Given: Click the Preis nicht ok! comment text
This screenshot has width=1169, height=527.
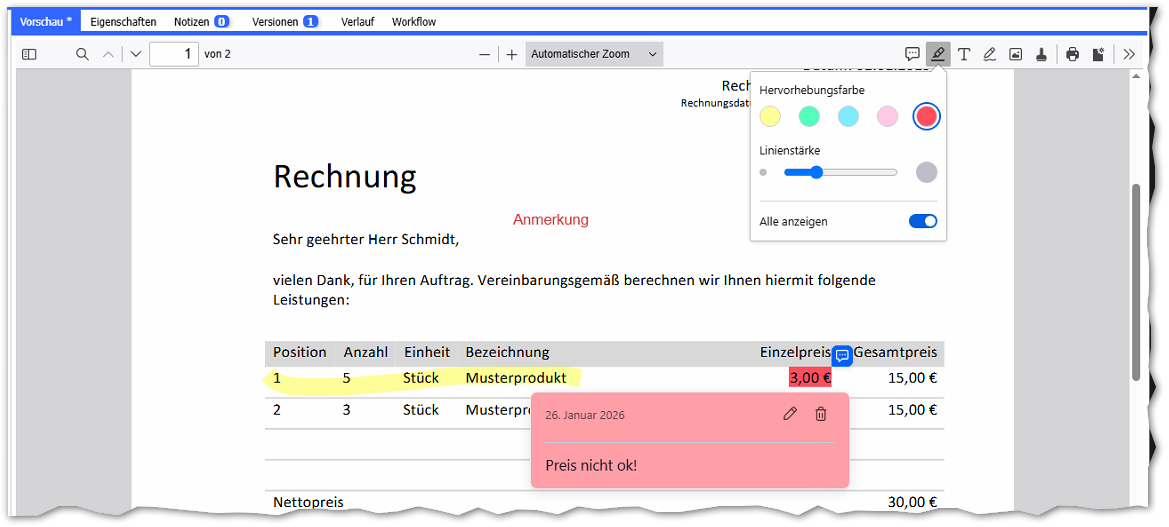Looking at the screenshot, I should click(591, 466).
